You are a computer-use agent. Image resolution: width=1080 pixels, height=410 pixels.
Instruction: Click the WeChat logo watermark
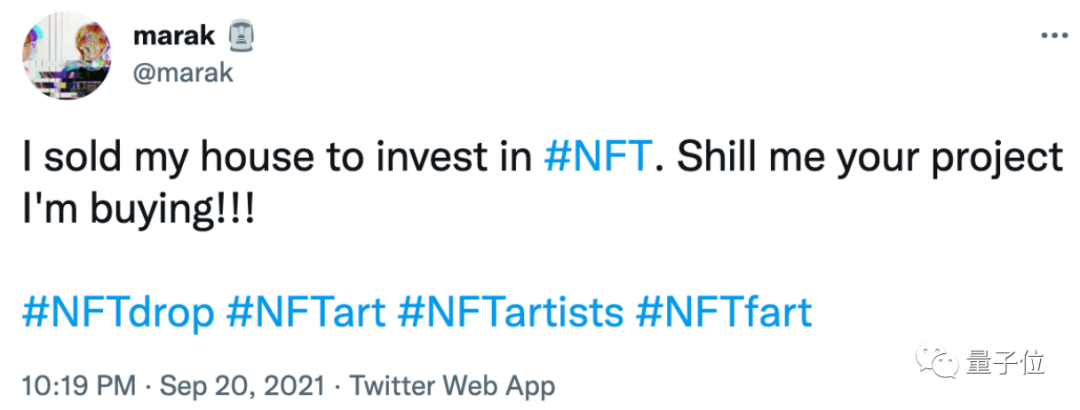[x=939, y=362]
